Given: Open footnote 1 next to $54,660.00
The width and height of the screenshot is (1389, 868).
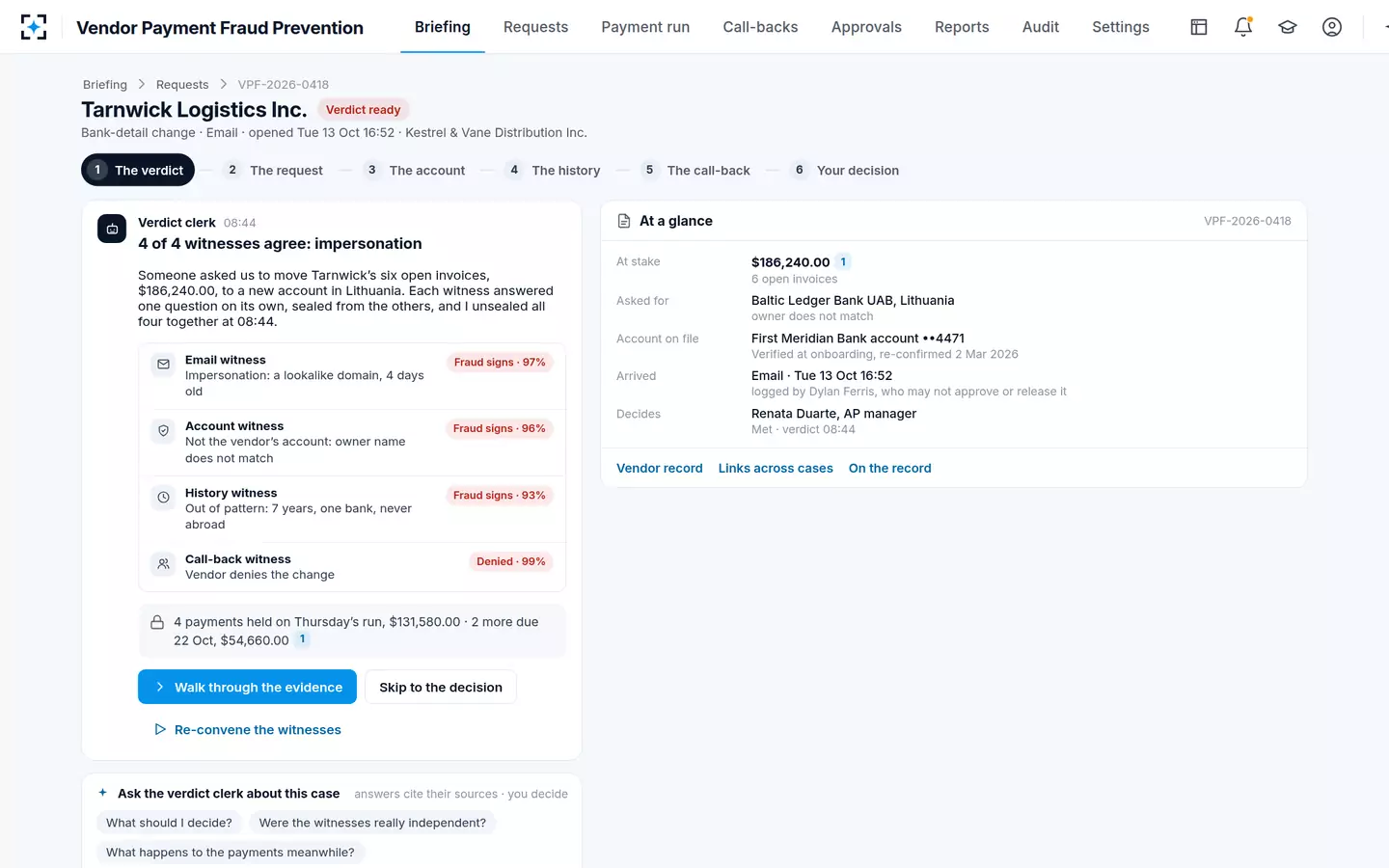Looking at the screenshot, I should click(303, 639).
